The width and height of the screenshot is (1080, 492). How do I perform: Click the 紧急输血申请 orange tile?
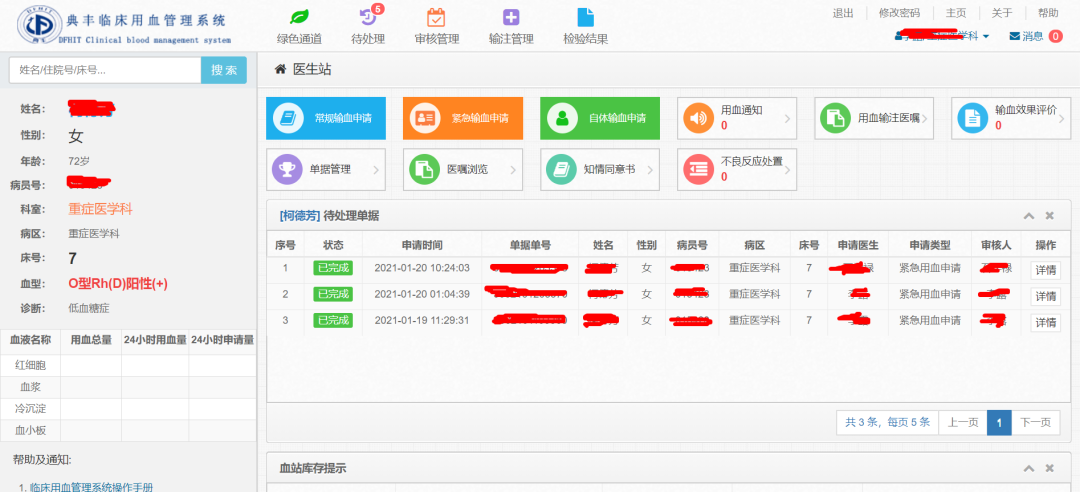tap(462, 118)
